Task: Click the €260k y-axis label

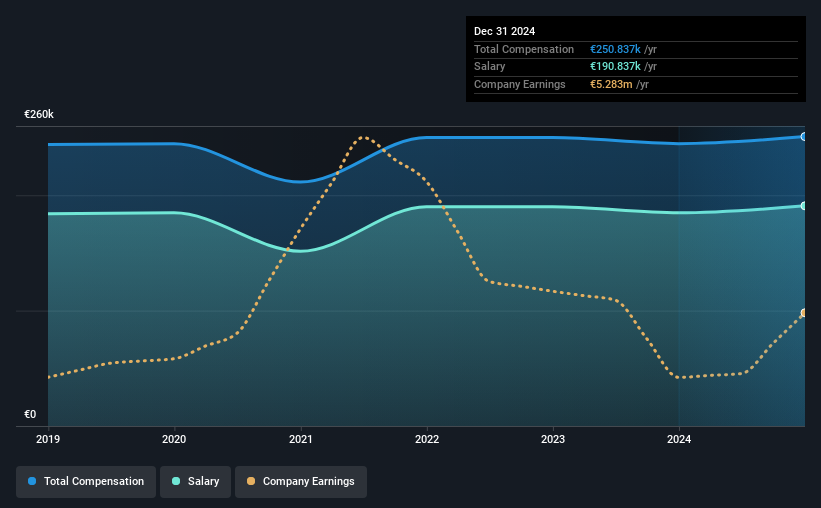Action: (x=39, y=114)
